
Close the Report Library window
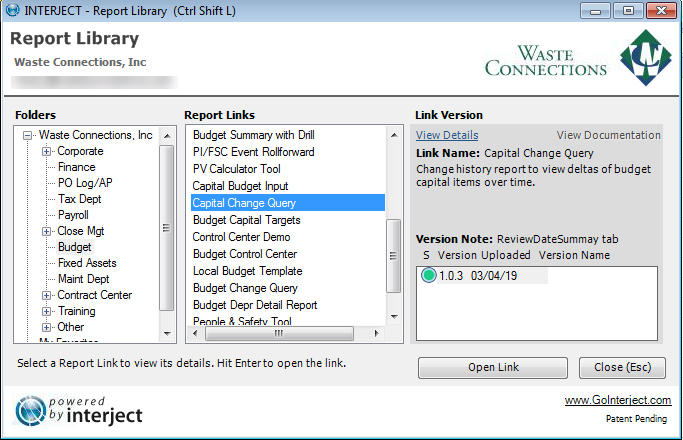(x=661, y=10)
